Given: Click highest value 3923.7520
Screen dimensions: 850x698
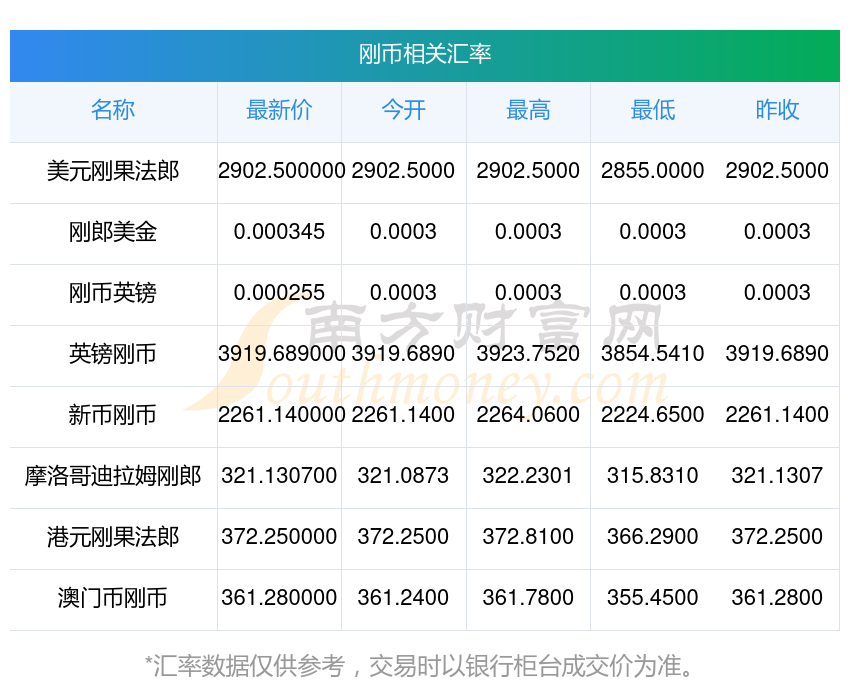Looking at the screenshot, I should point(528,354).
